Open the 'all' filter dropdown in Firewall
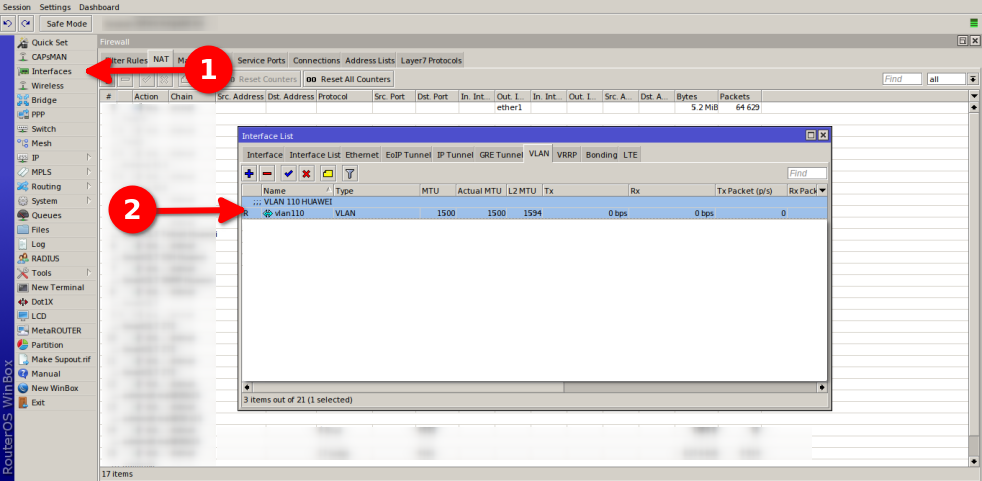 (x=973, y=79)
